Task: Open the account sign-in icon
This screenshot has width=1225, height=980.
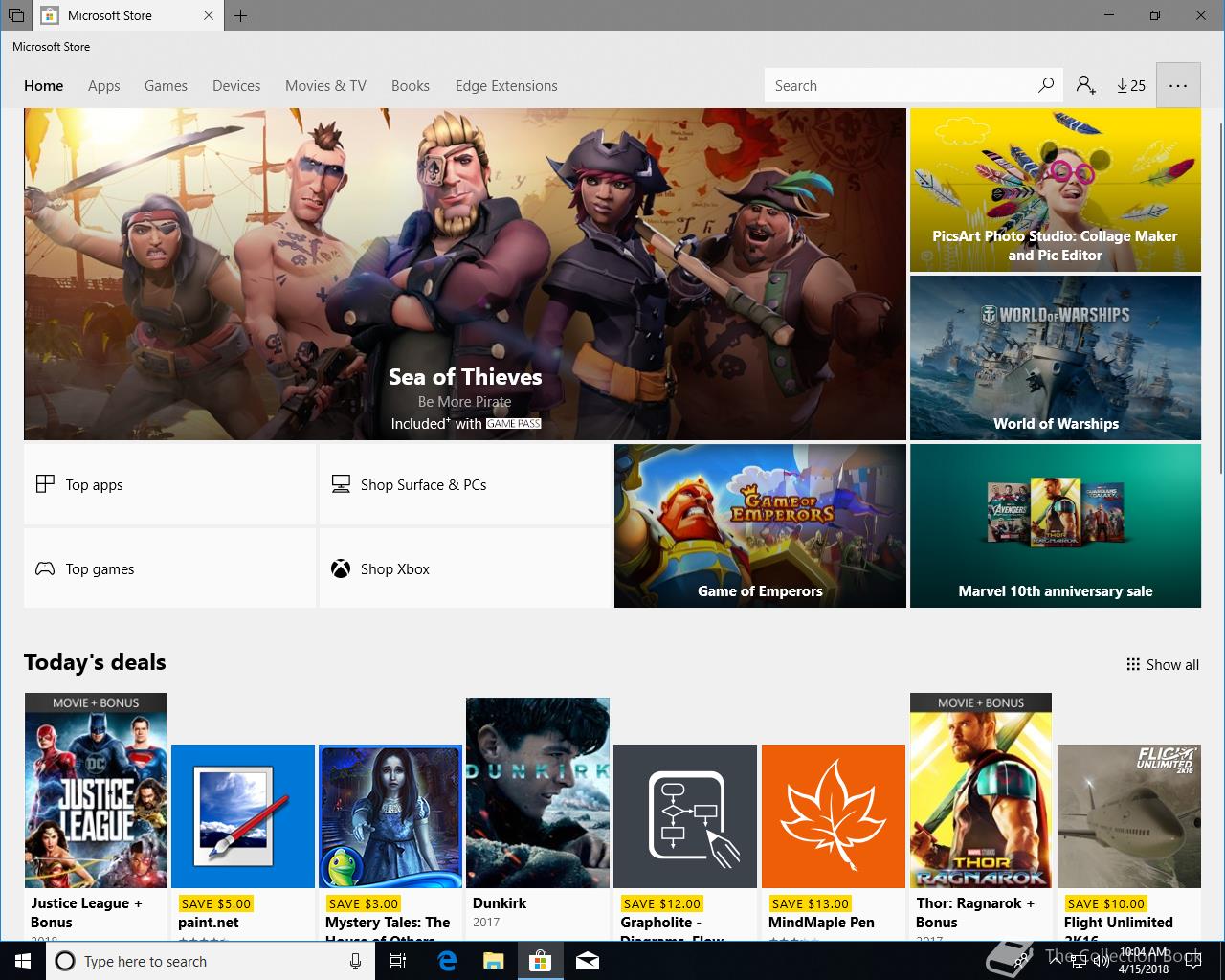Action: click(1085, 85)
